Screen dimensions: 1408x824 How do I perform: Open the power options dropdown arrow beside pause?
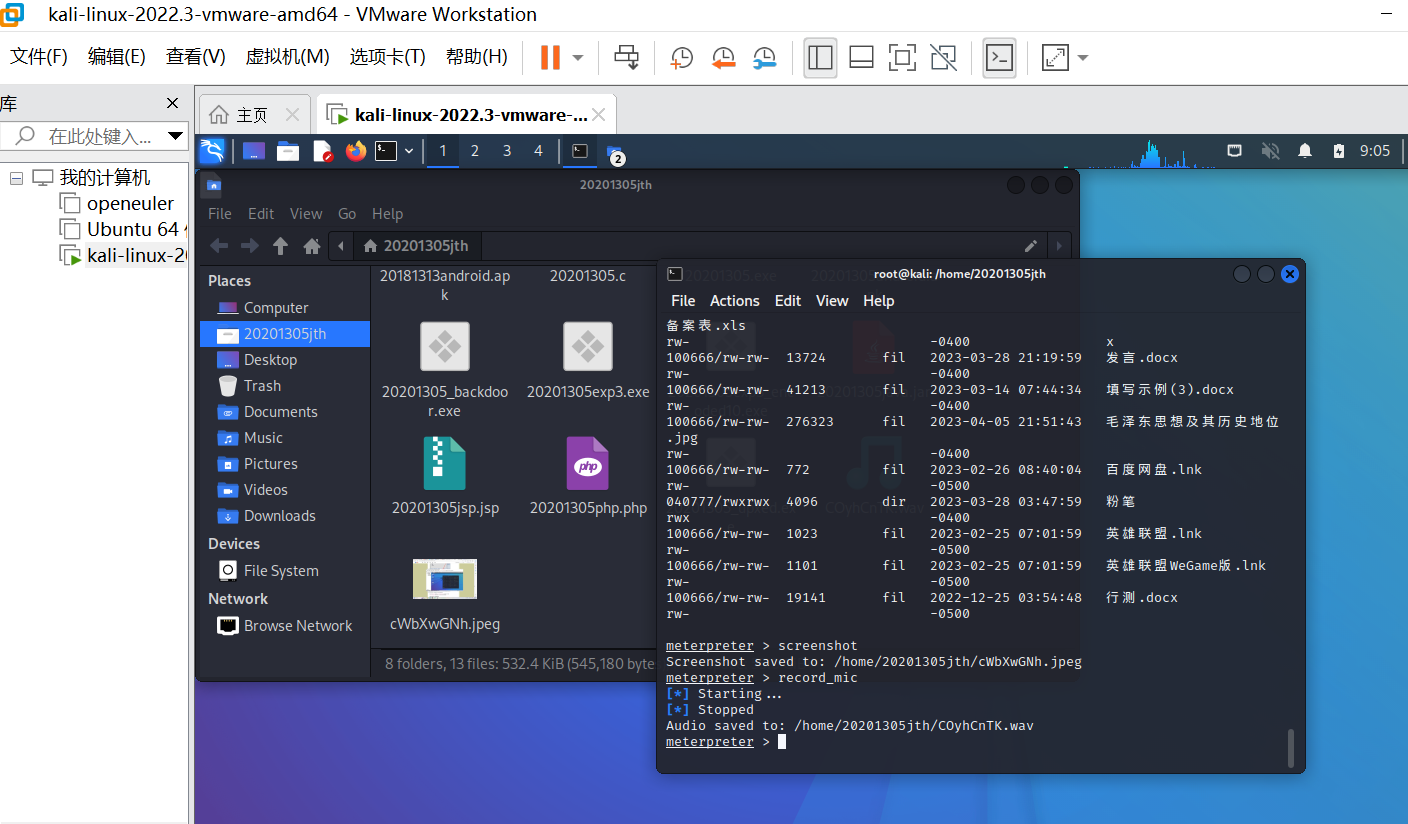click(578, 58)
